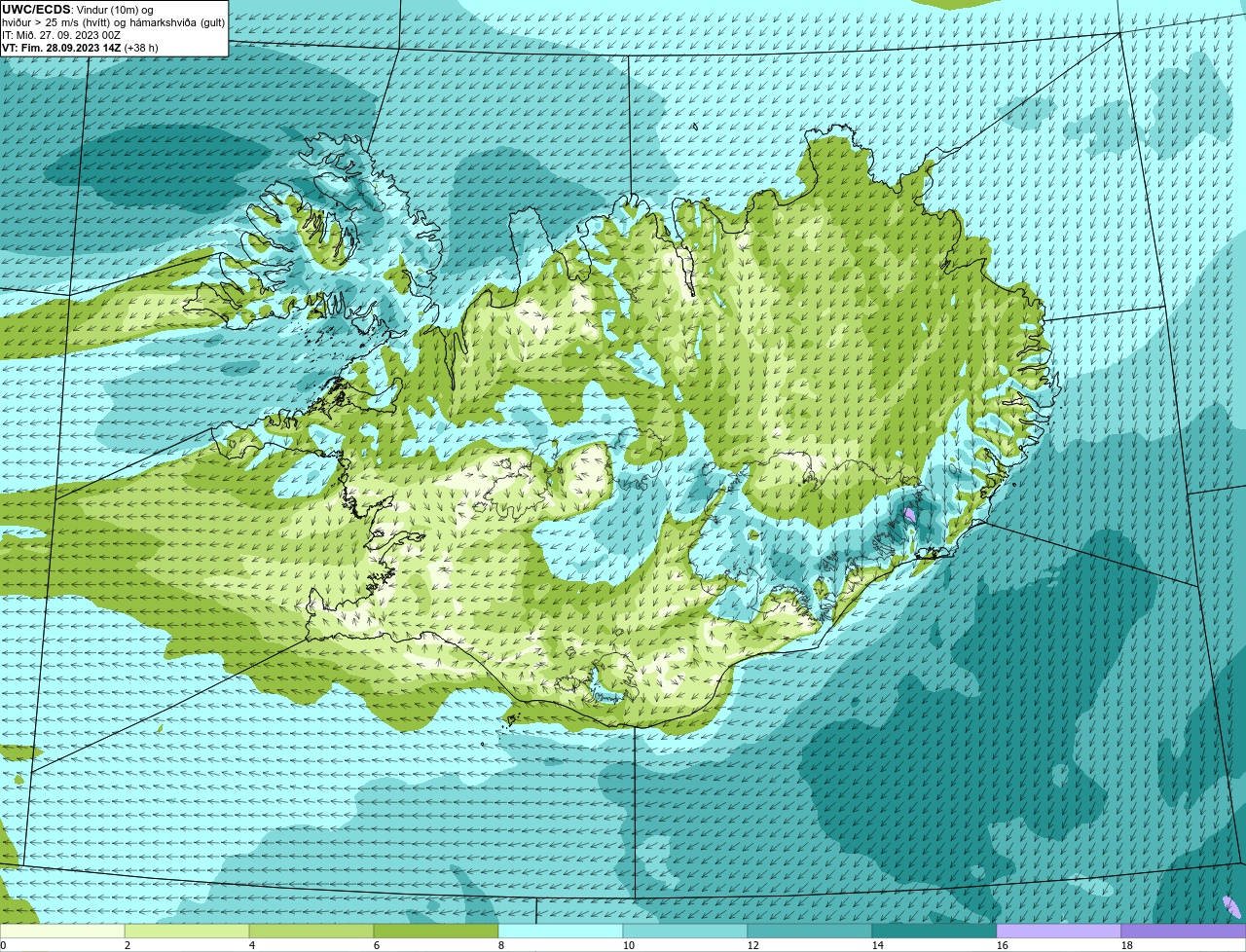
Task: Click the "12" label on the colour scale
Action: tap(753, 945)
